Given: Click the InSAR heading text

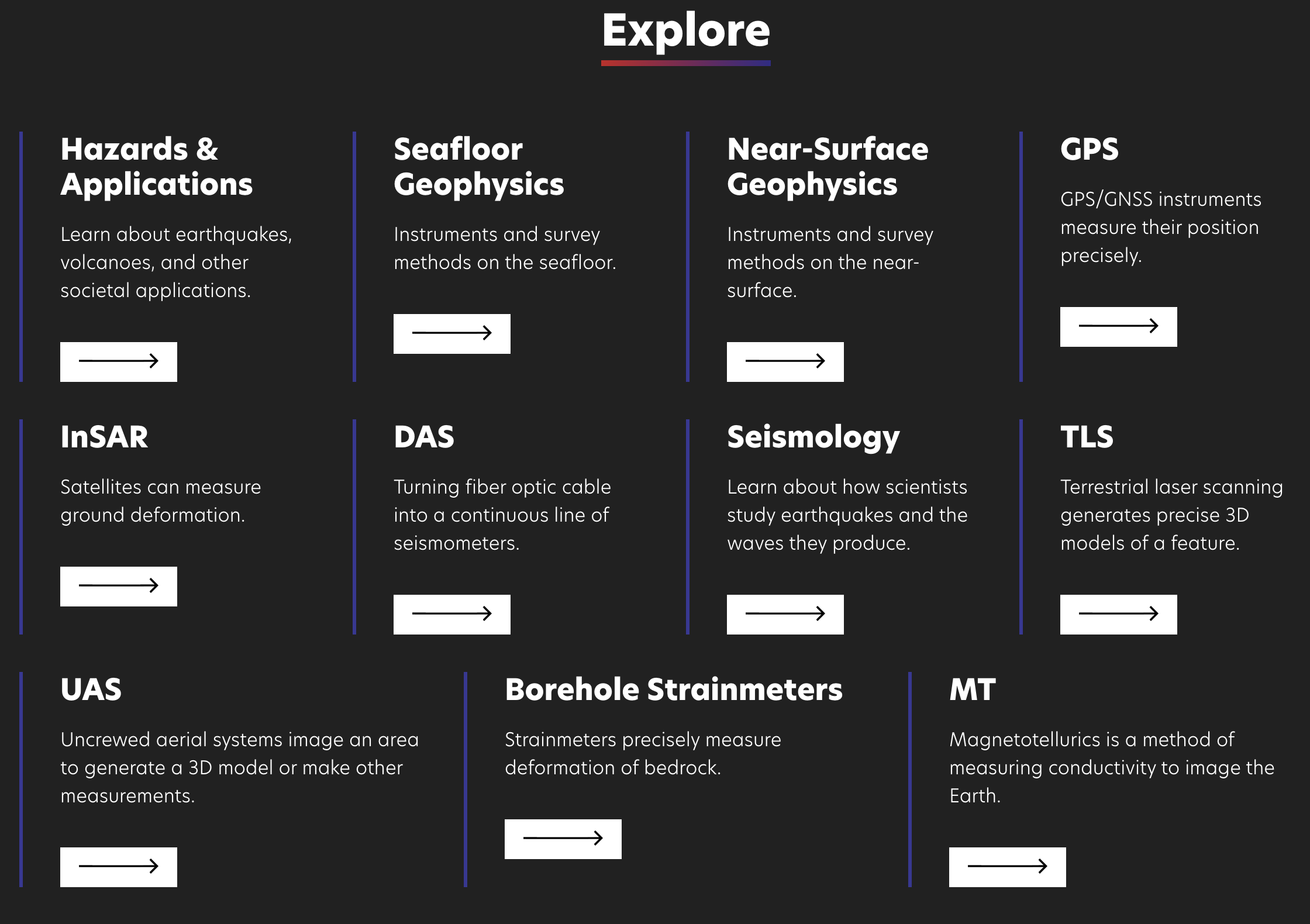Looking at the screenshot, I should click(104, 437).
